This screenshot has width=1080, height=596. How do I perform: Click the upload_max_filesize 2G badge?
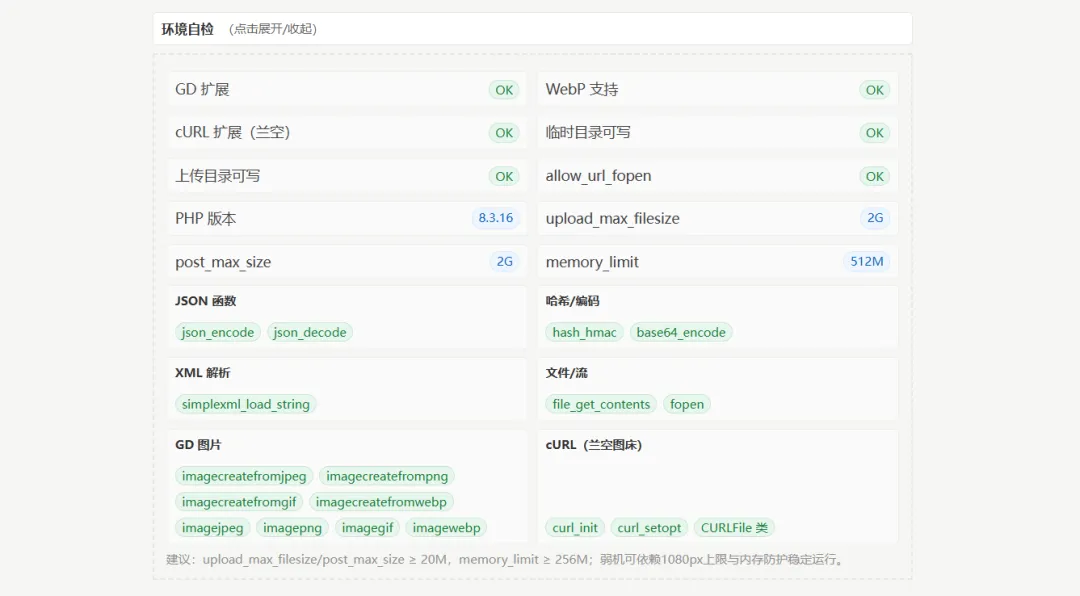pos(875,218)
